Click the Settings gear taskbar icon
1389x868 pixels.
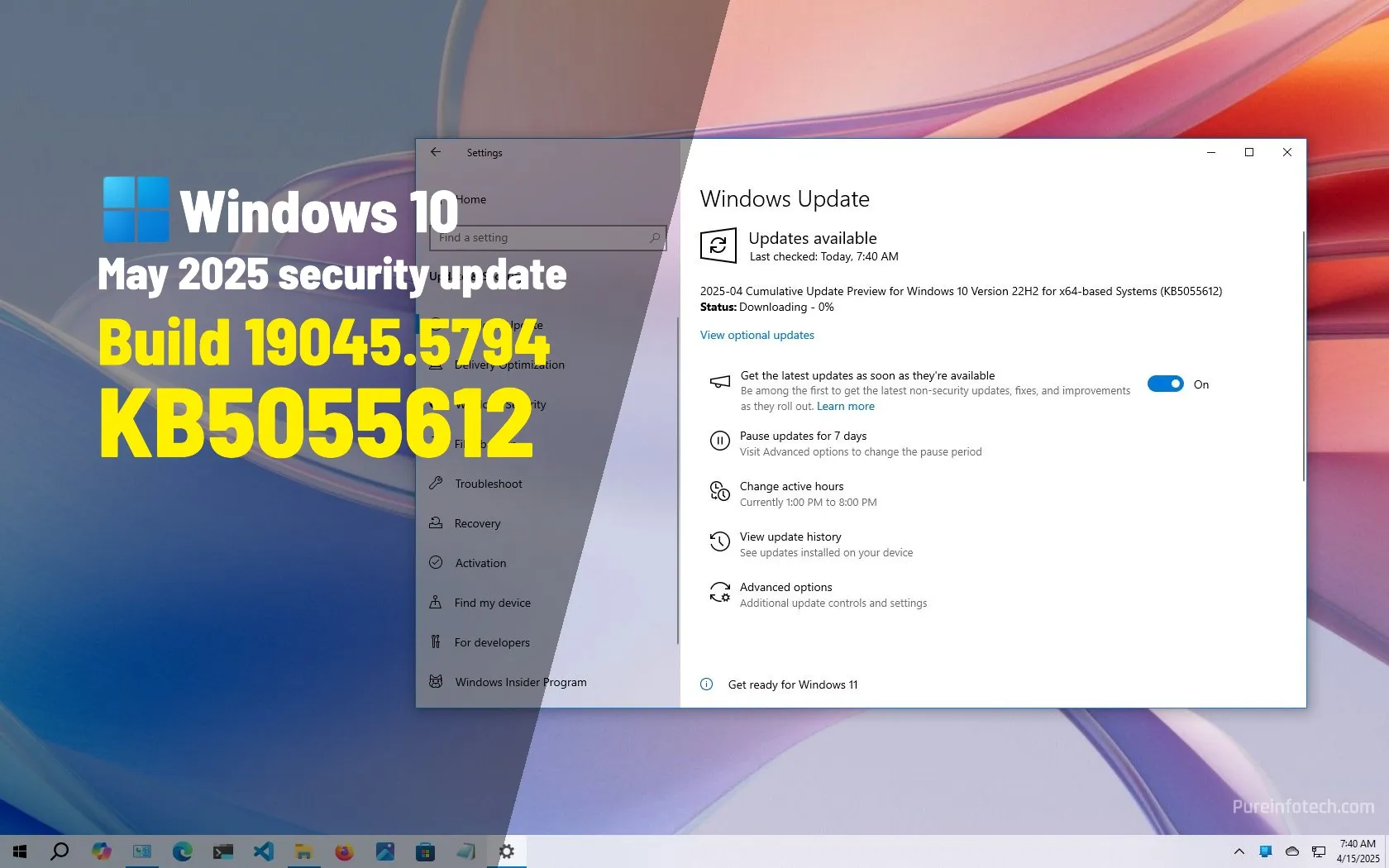(507, 851)
